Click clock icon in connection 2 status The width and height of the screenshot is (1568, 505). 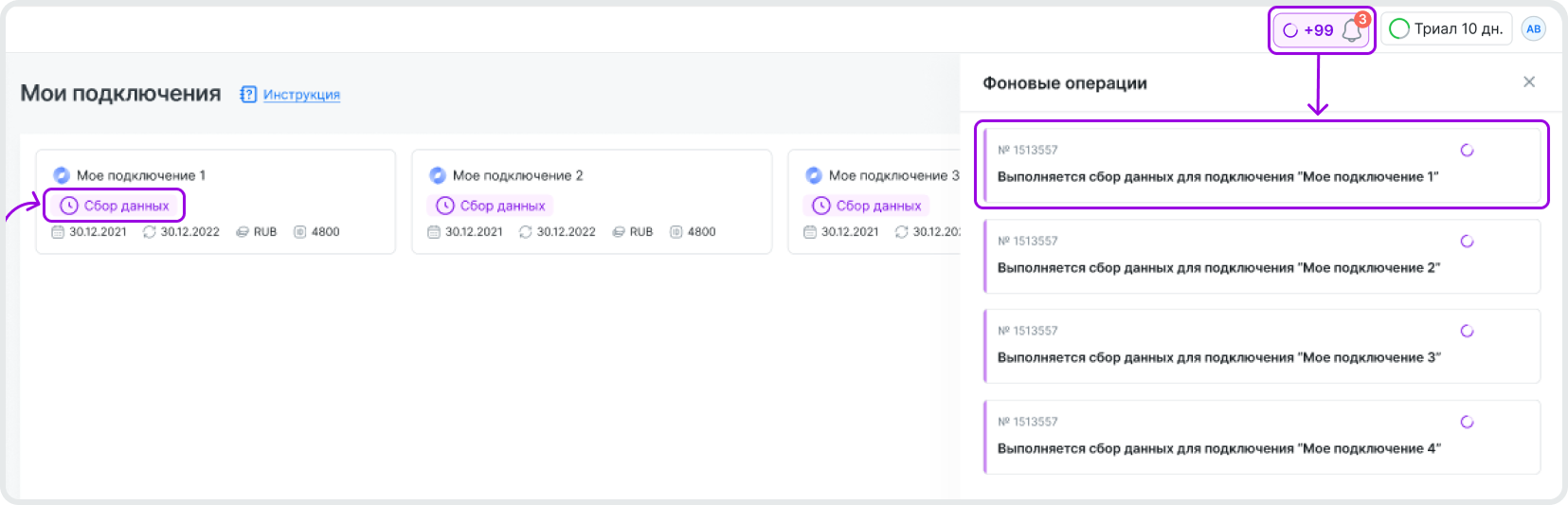(445, 206)
